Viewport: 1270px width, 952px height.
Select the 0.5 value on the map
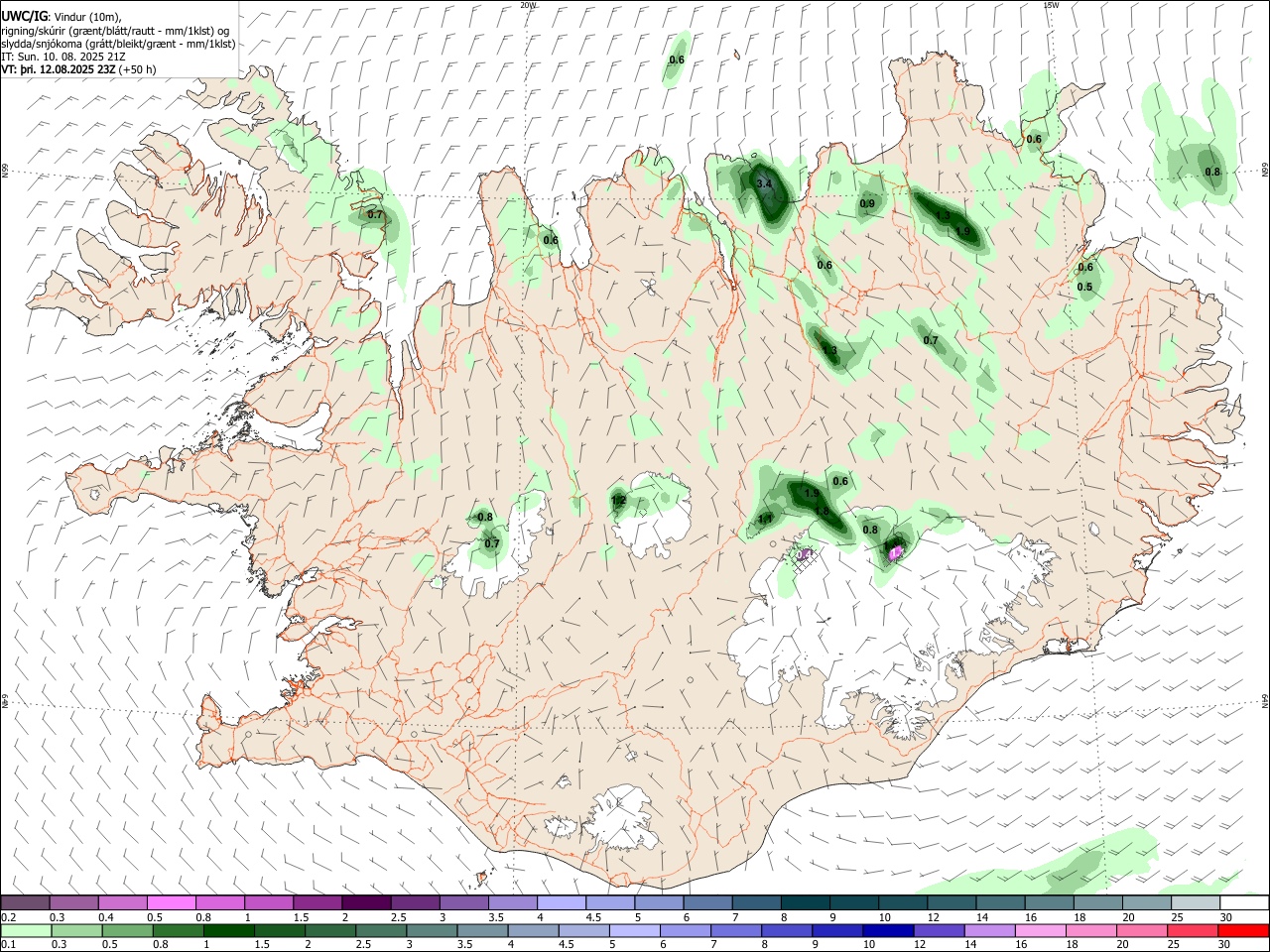1084,288
